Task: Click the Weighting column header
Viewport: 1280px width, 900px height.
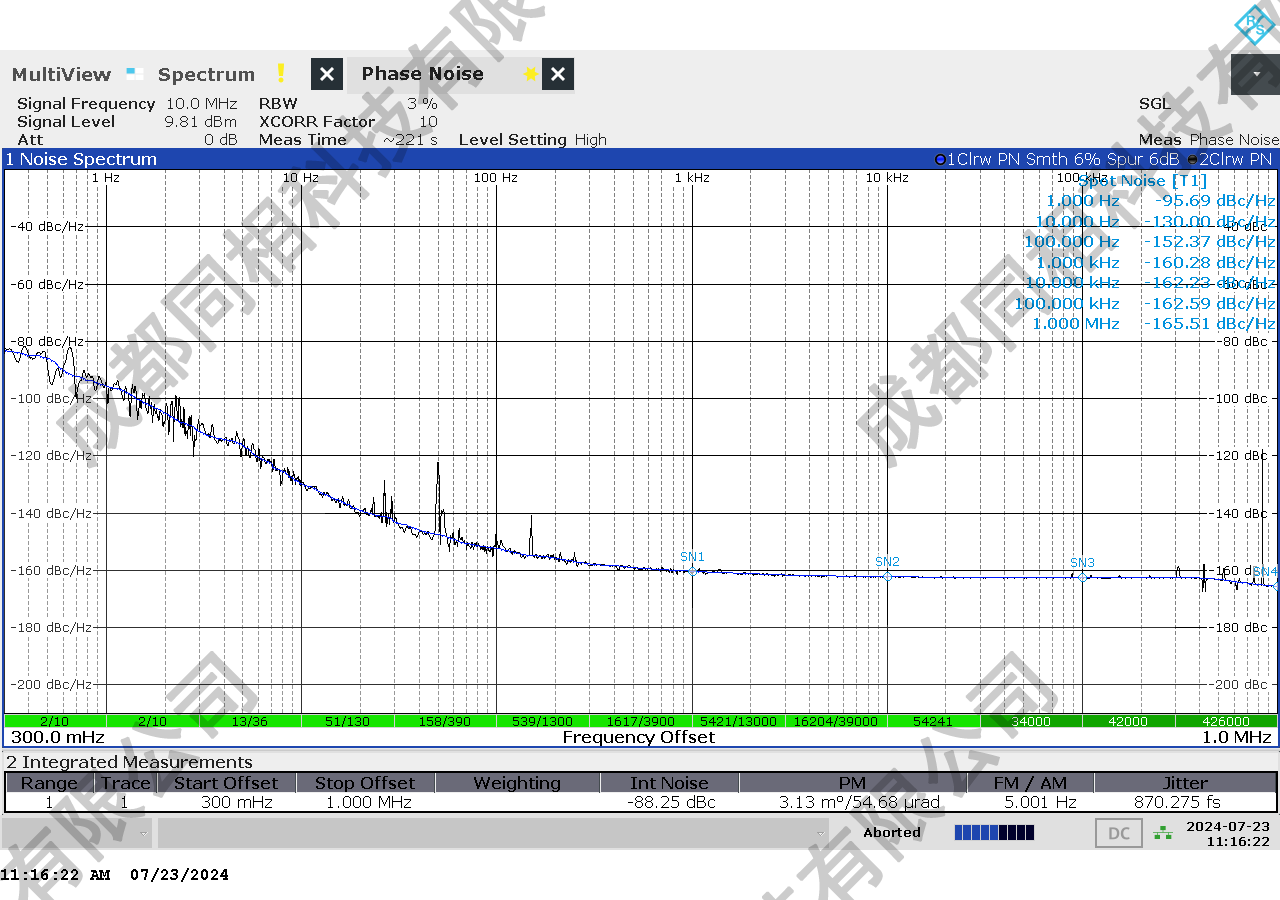Action: pyautogui.click(x=516, y=783)
